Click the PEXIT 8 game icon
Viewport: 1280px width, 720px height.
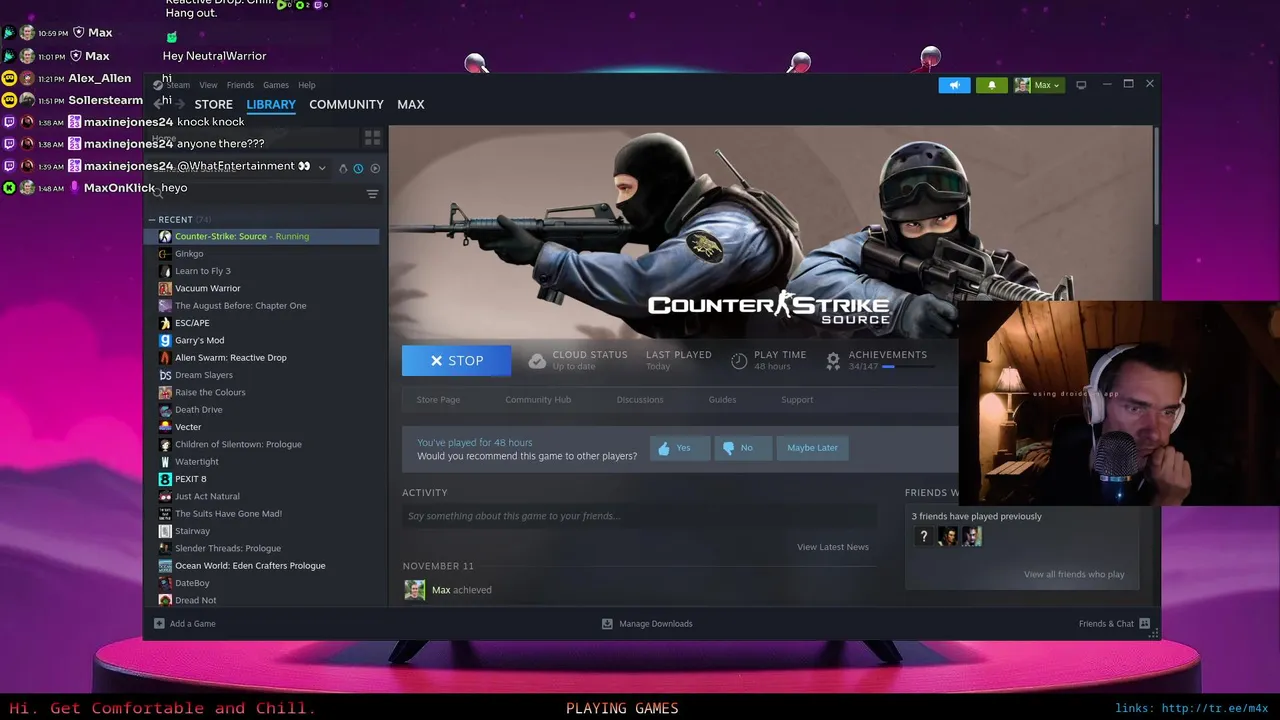(x=165, y=479)
